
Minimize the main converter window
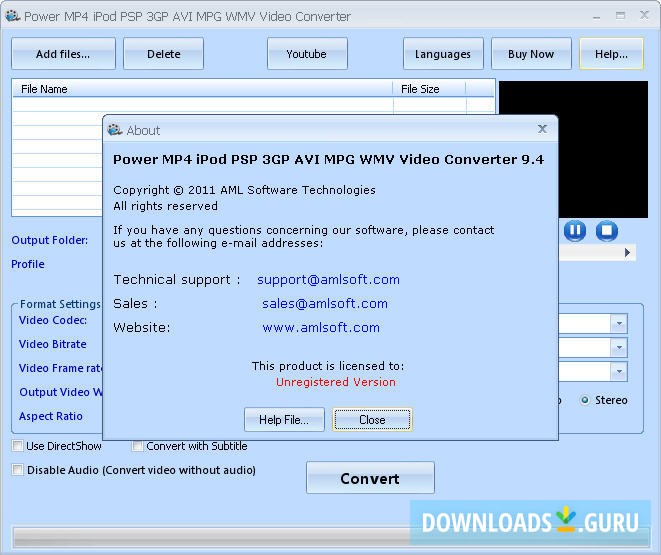point(597,16)
